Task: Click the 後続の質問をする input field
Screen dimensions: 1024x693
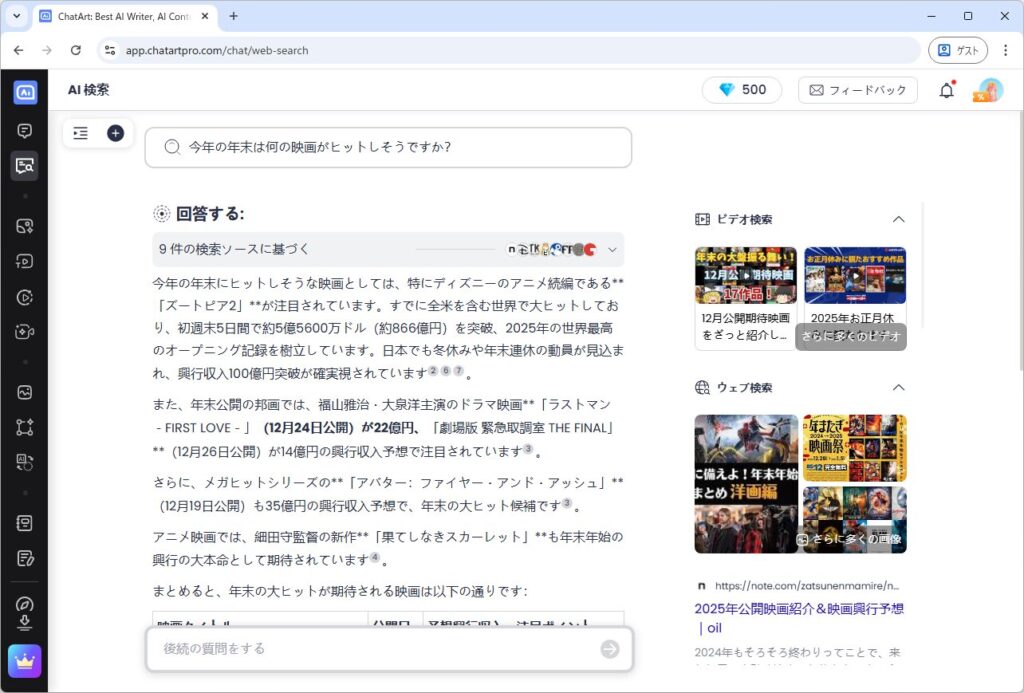Action: [x=375, y=649]
